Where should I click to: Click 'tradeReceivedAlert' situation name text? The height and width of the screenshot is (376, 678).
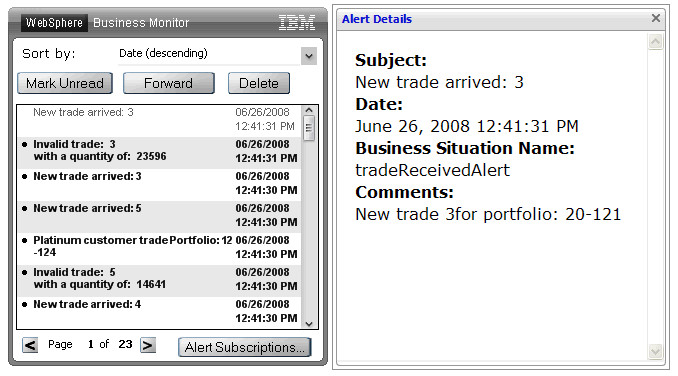click(x=432, y=170)
